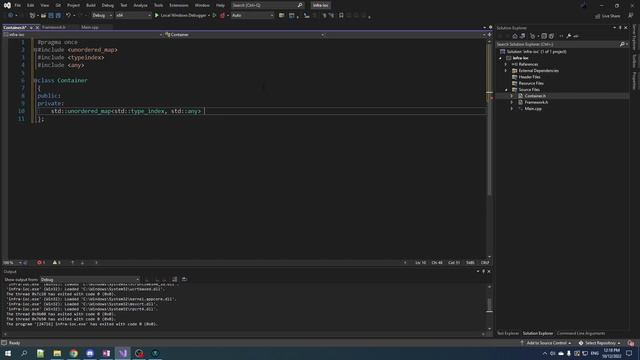This screenshot has width=640, height=360.
Task: Switch to the Framework.h editor tab
Action: tap(54, 27)
